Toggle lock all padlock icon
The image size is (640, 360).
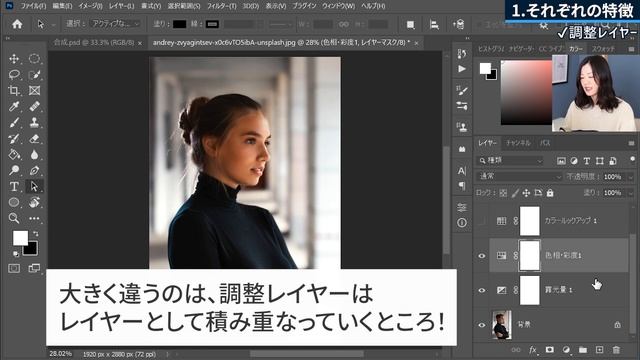click(550, 193)
